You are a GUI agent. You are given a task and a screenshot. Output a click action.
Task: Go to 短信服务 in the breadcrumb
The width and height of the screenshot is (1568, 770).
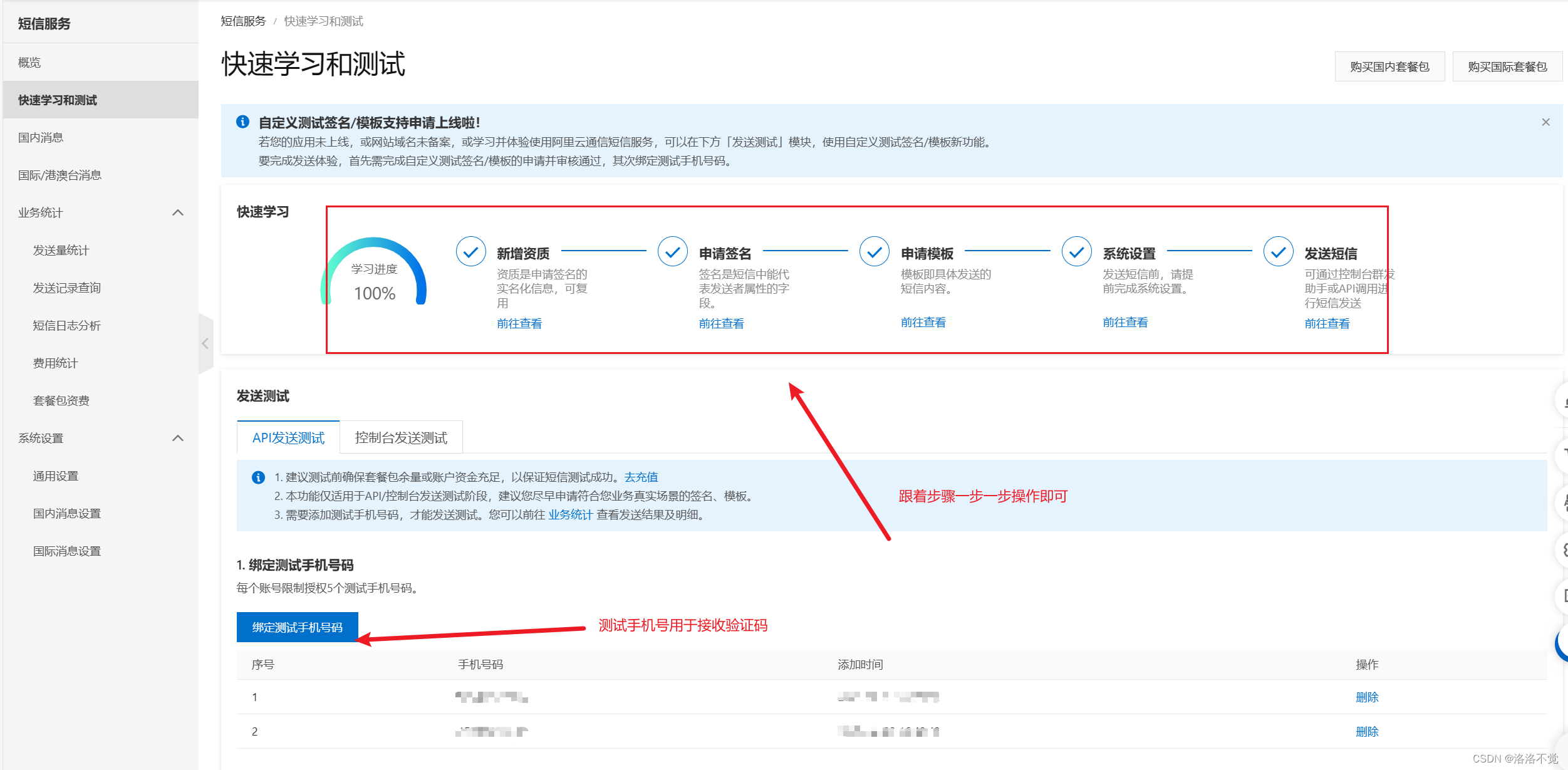pos(243,21)
